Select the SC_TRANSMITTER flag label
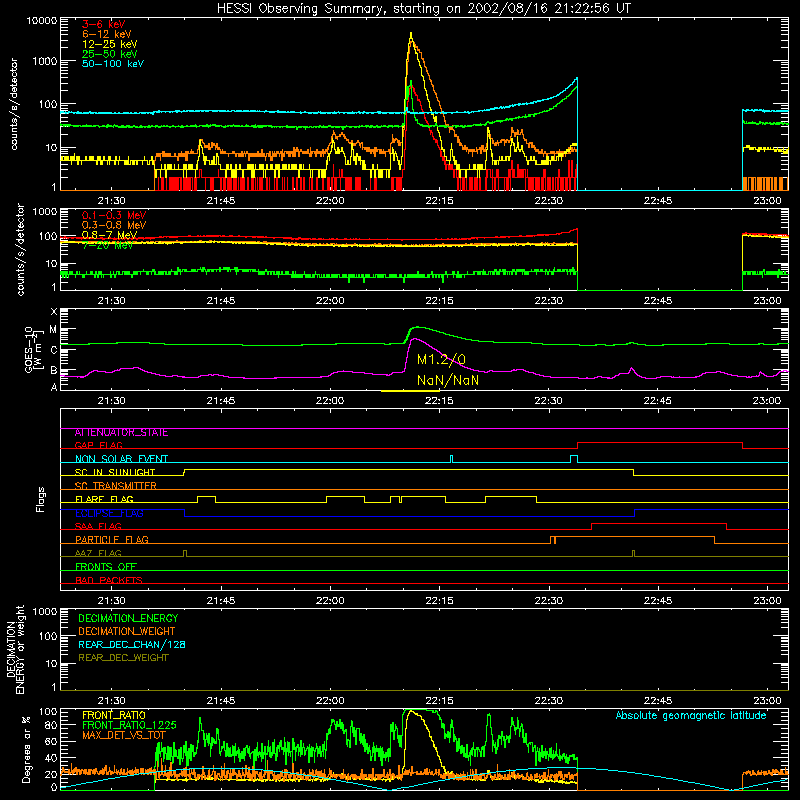This screenshot has height=800, width=800. (115, 486)
